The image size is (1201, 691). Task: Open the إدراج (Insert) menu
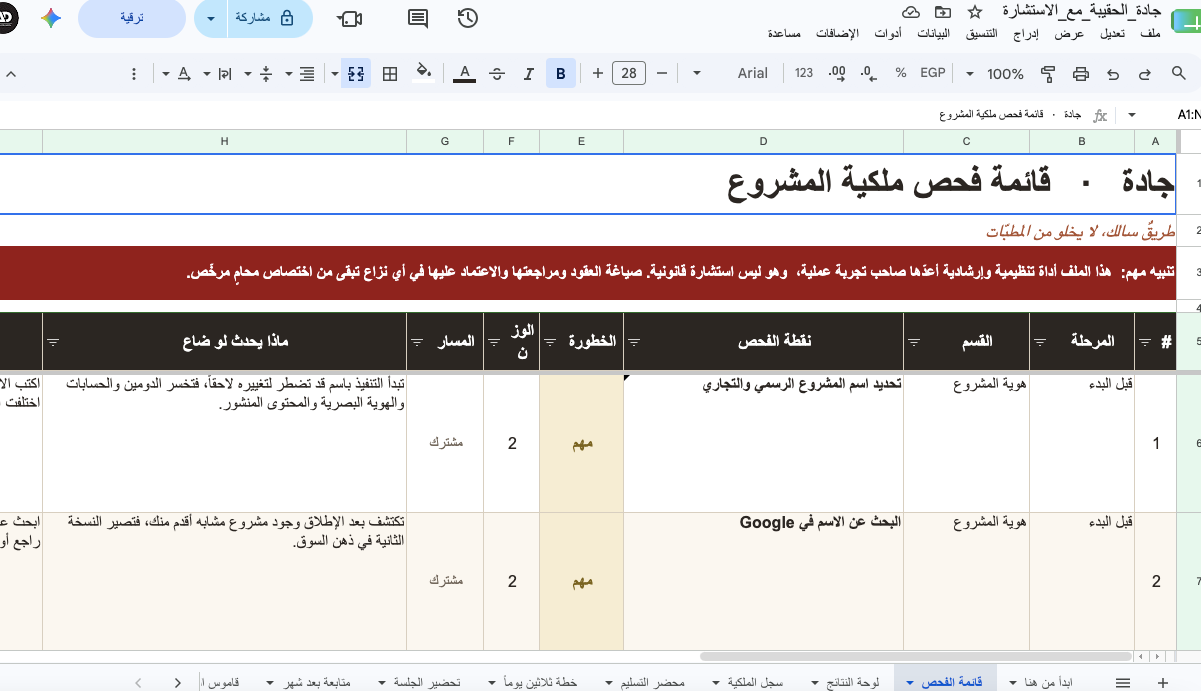pyautogui.click(x=1026, y=34)
